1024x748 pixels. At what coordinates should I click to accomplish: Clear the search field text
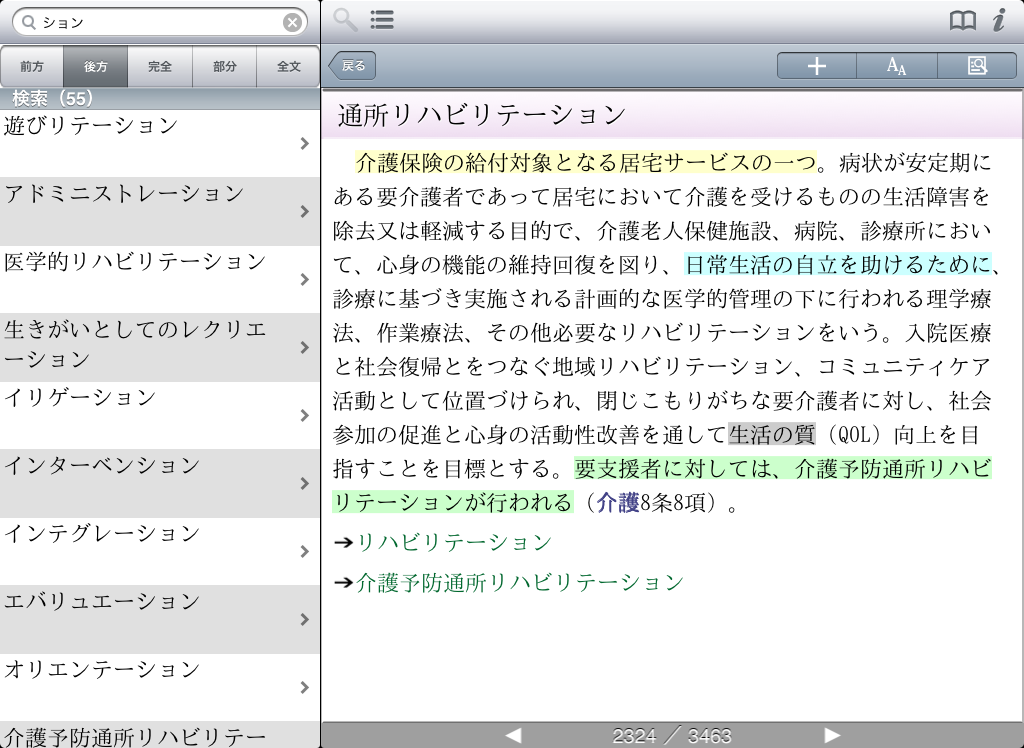tap(292, 22)
